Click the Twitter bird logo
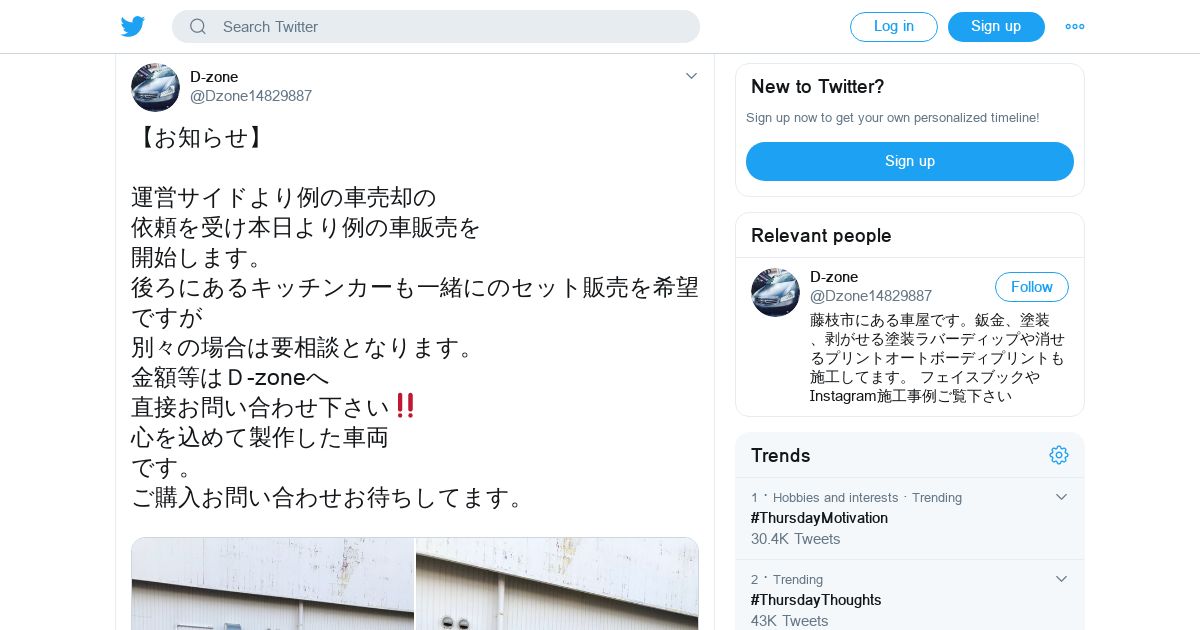Viewport: 1200px width, 630px height. tap(133, 26)
